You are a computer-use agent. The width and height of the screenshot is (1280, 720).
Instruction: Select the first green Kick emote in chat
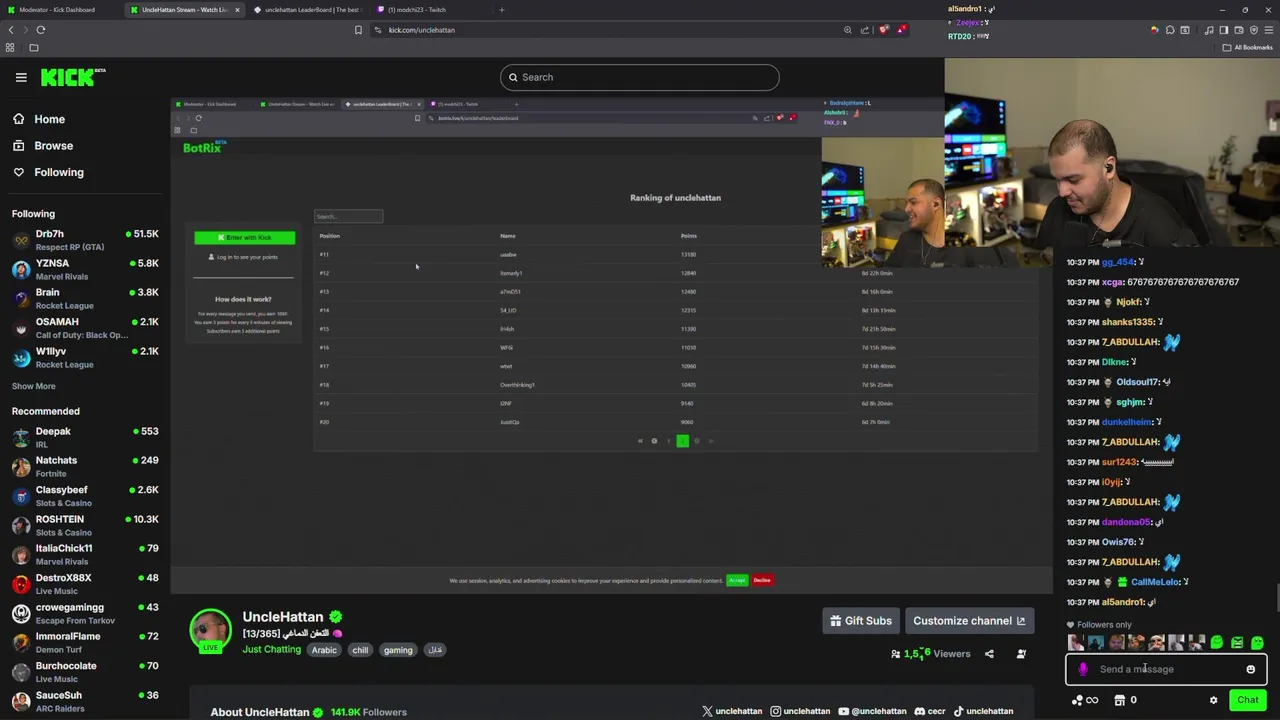point(1216,643)
